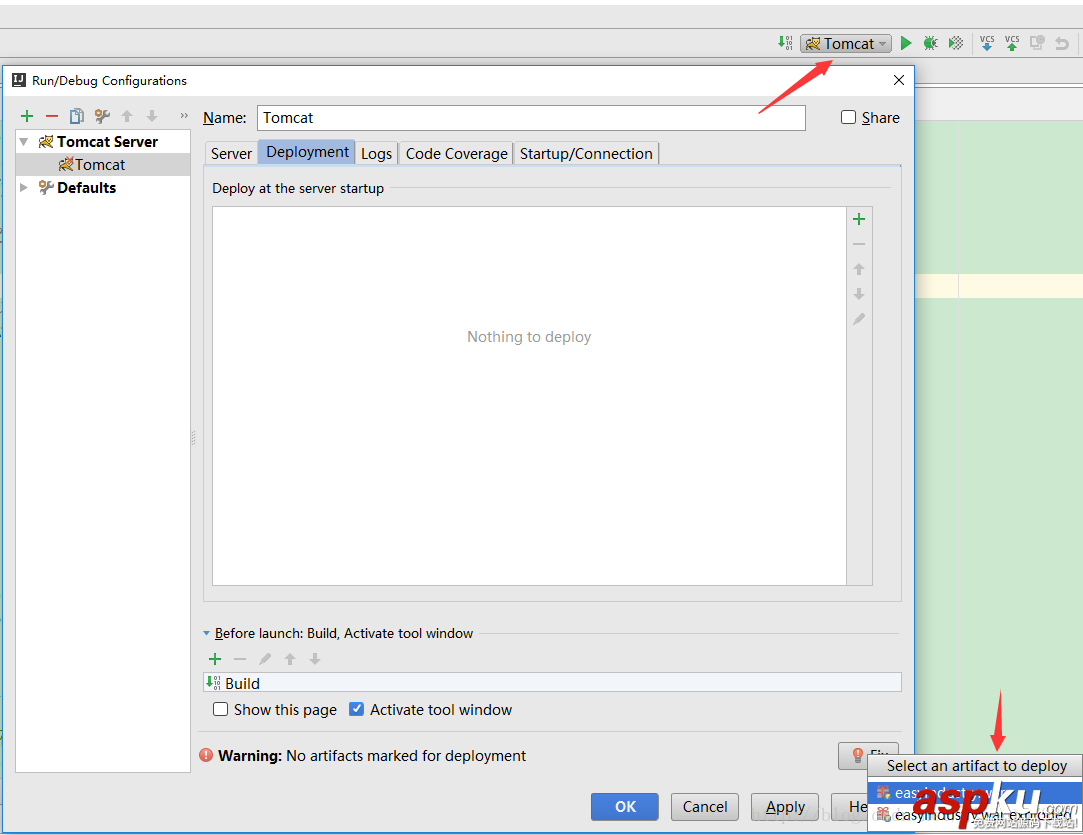Start debugging with the bug icon
This screenshot has width=1083, height=835.
930,44
